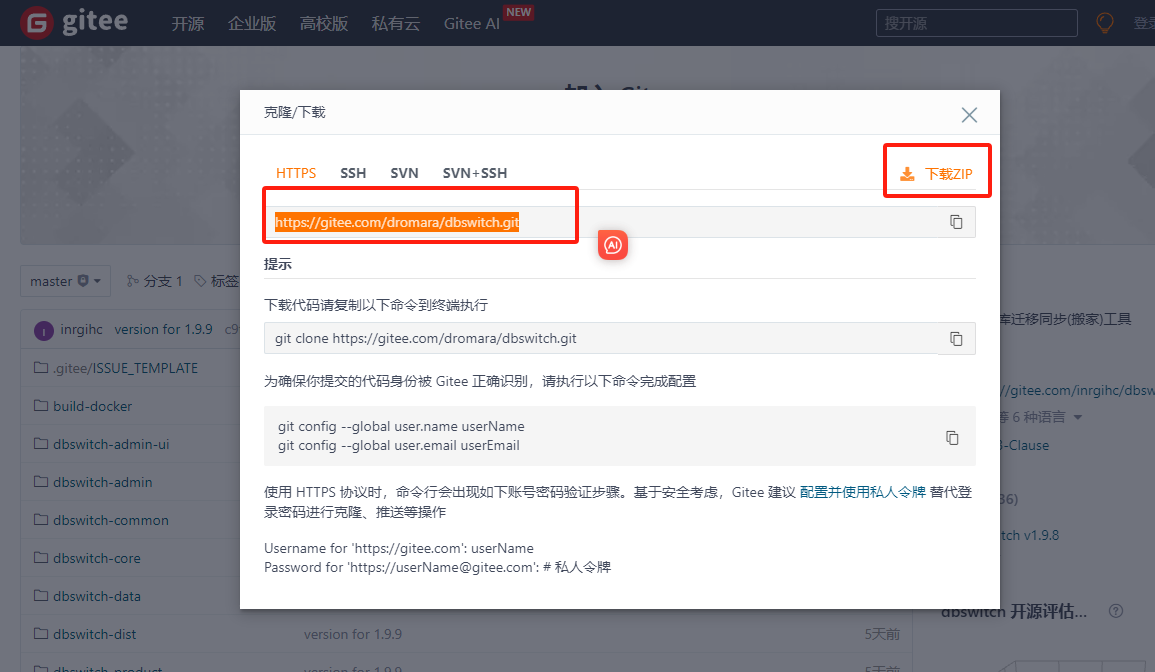Screen dimensions: 1155x672
Task: Open the Gitee AI menu item
Action: coord(471,24)
